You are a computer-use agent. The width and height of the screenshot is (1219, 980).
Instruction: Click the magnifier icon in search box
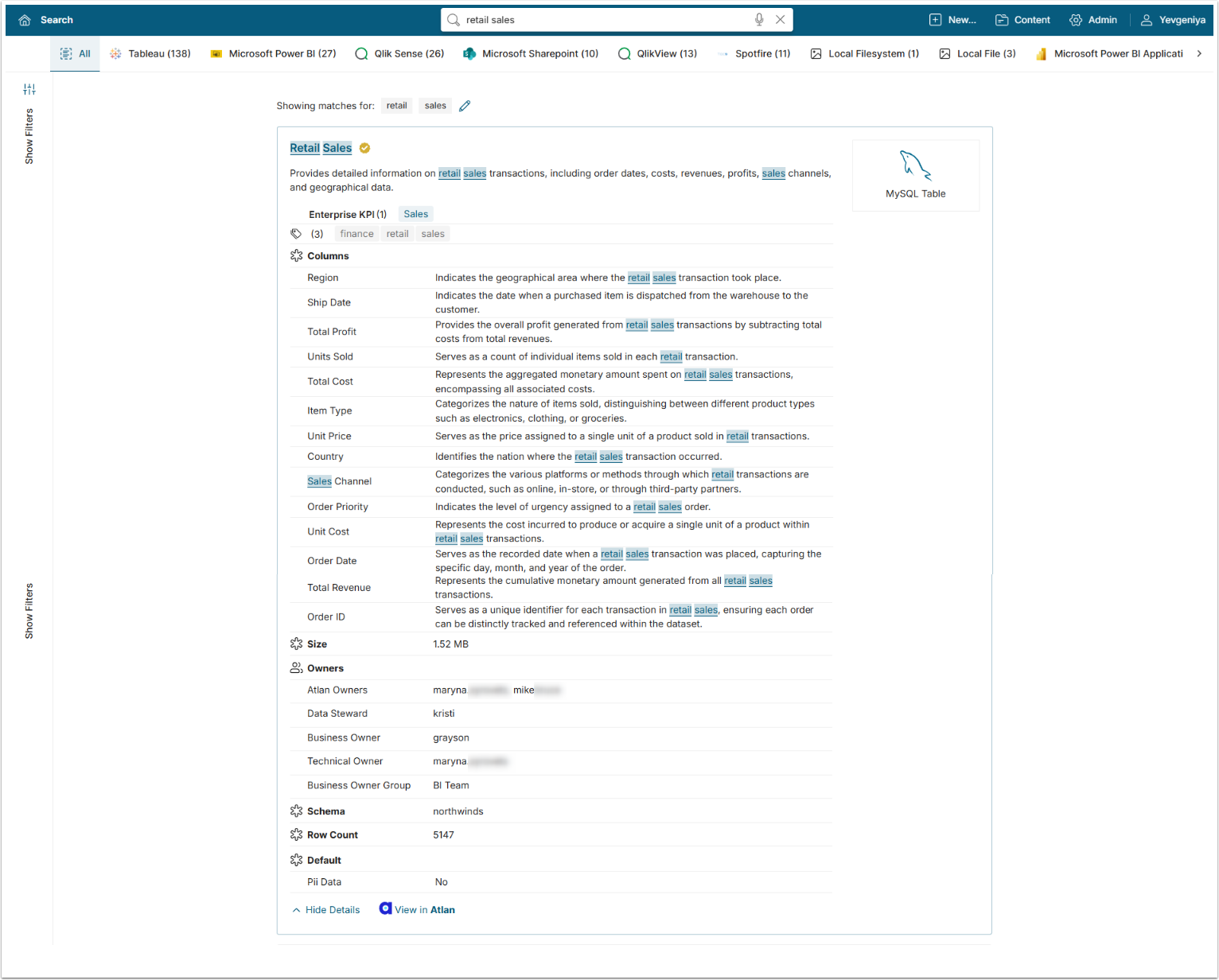tap(454, 20)
